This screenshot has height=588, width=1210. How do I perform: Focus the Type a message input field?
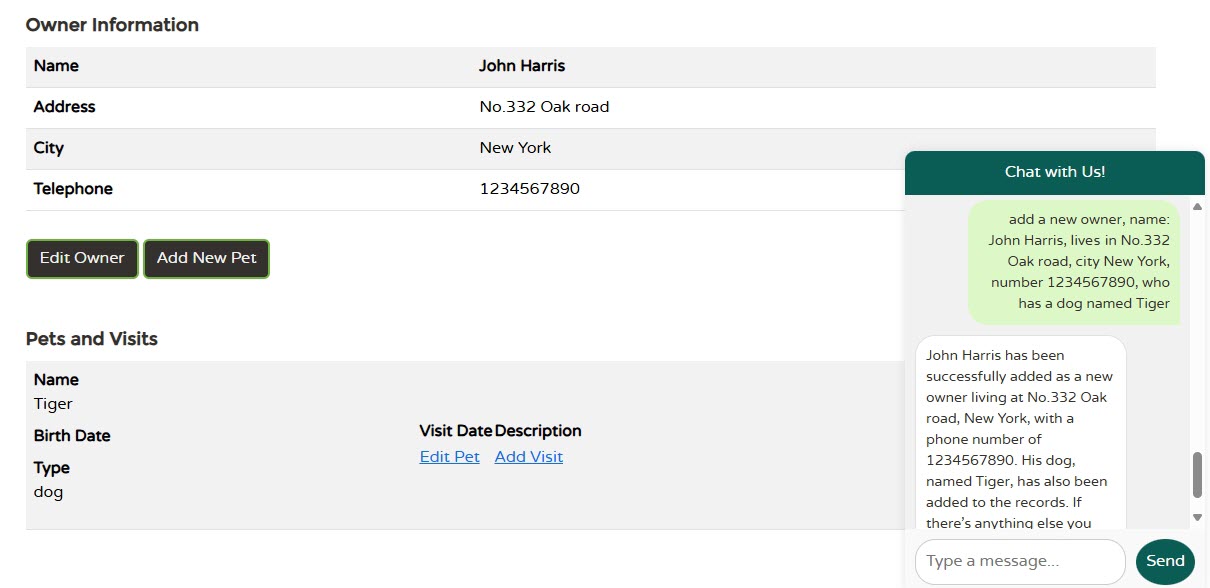1020,561
